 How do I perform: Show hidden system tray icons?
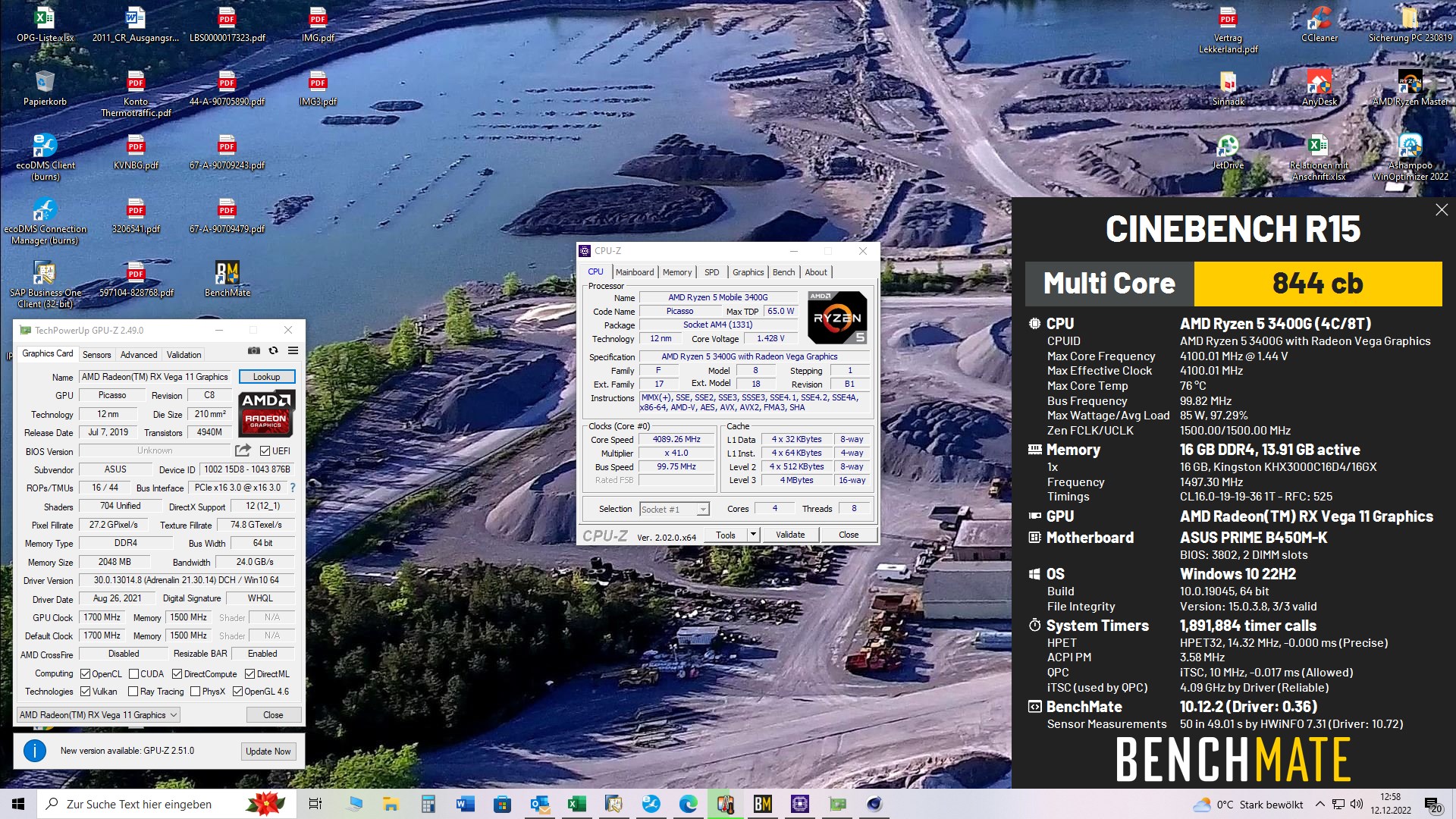[x=1319, y=804]
